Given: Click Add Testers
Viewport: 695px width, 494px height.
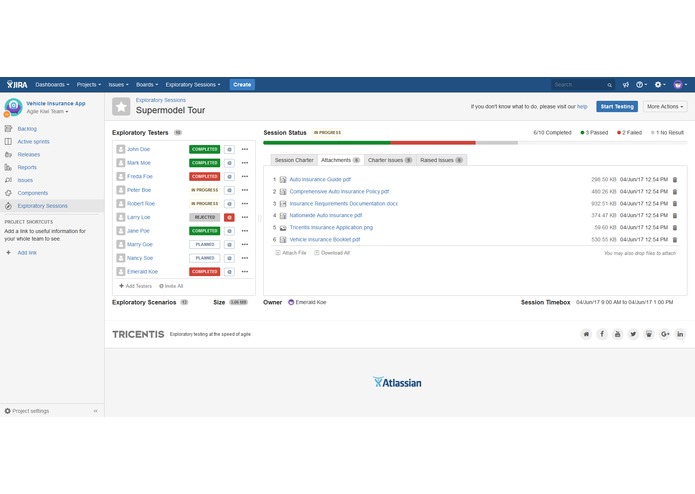Looking at the screenshot, I should [136, 286].
